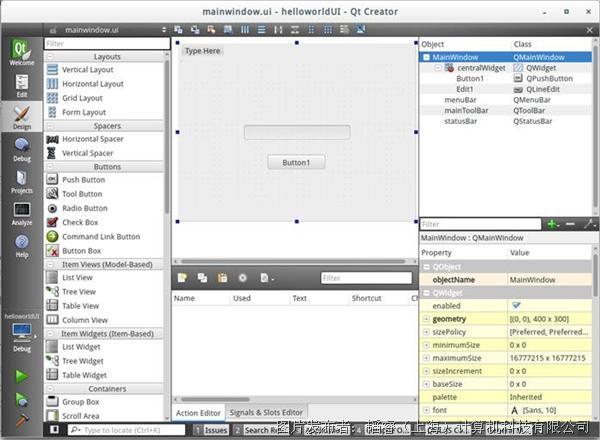Open the Help mode
Screen dimensions: 600x440
coord(21,246)
